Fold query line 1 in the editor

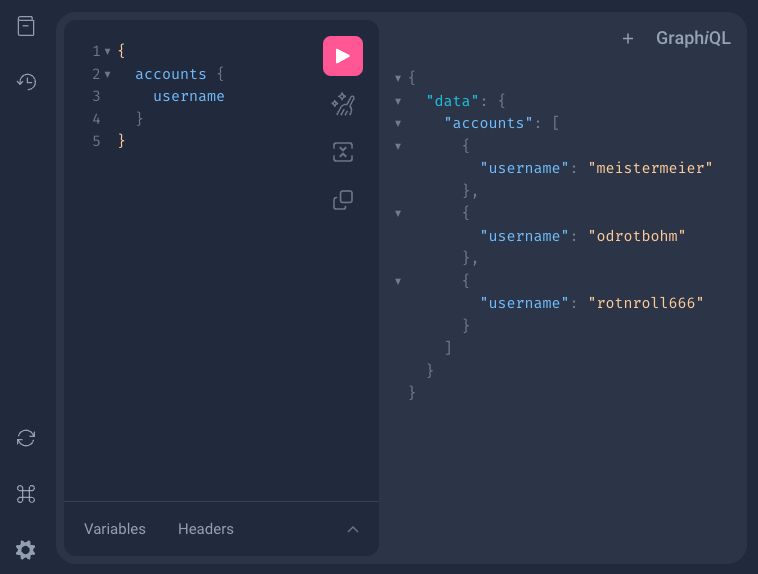tap(108, 51)
